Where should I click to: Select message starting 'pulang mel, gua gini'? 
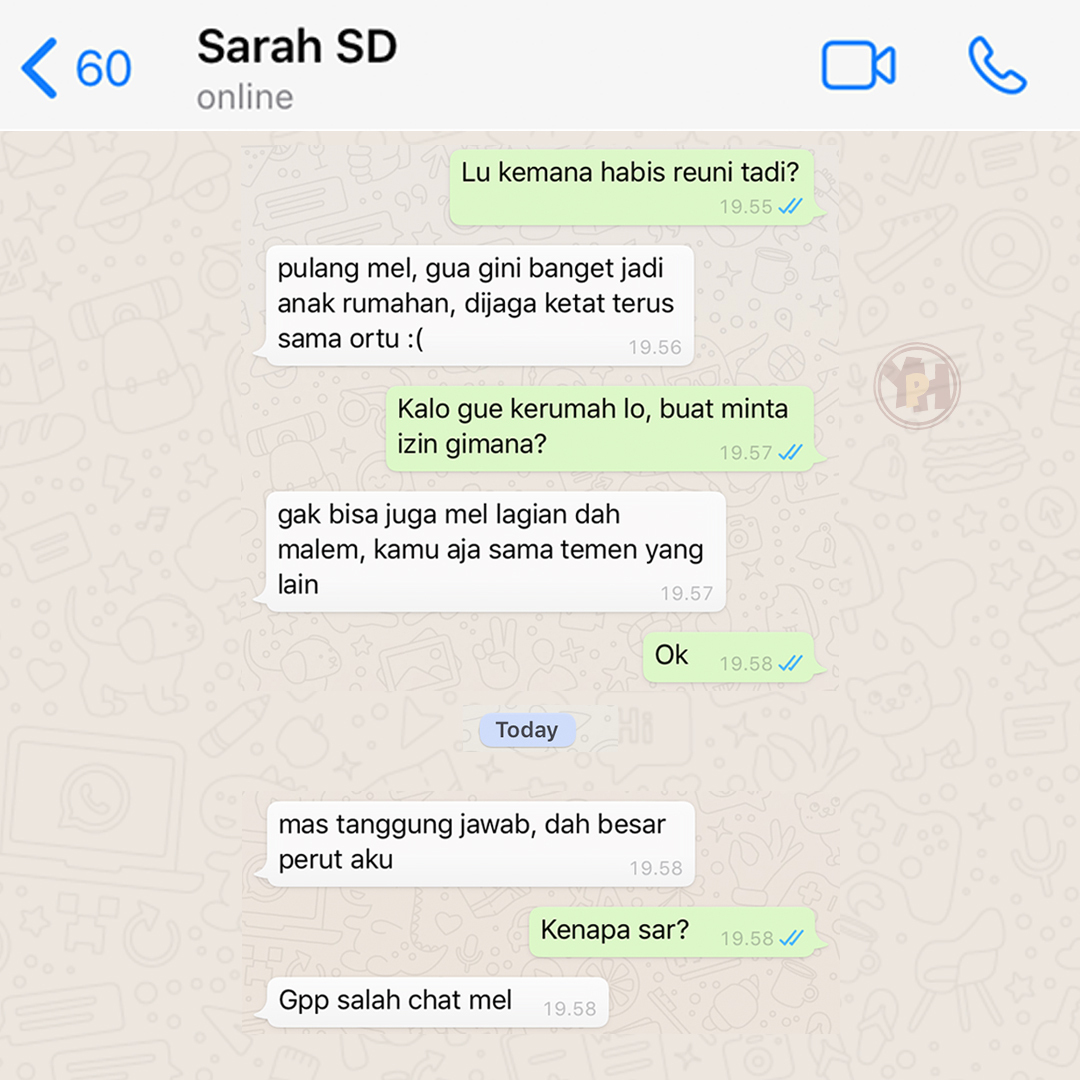[x=479, y=306]
